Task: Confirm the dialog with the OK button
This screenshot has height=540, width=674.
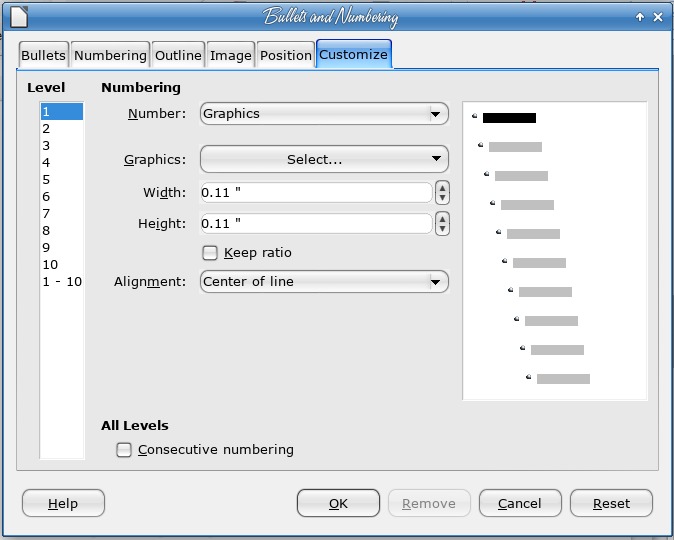Action: coord(338,503)
